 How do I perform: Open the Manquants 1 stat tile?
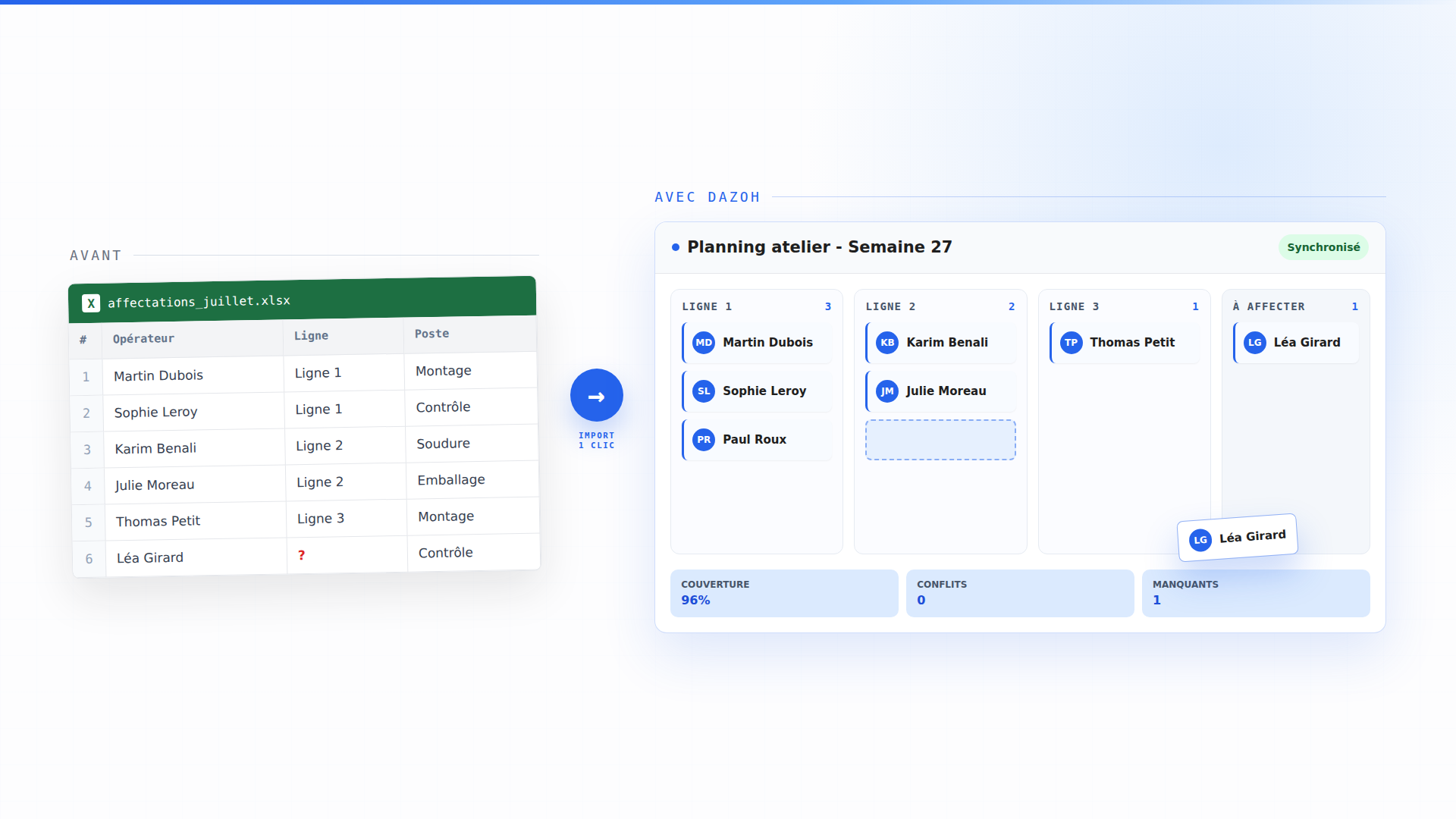tap(1256, 593)
